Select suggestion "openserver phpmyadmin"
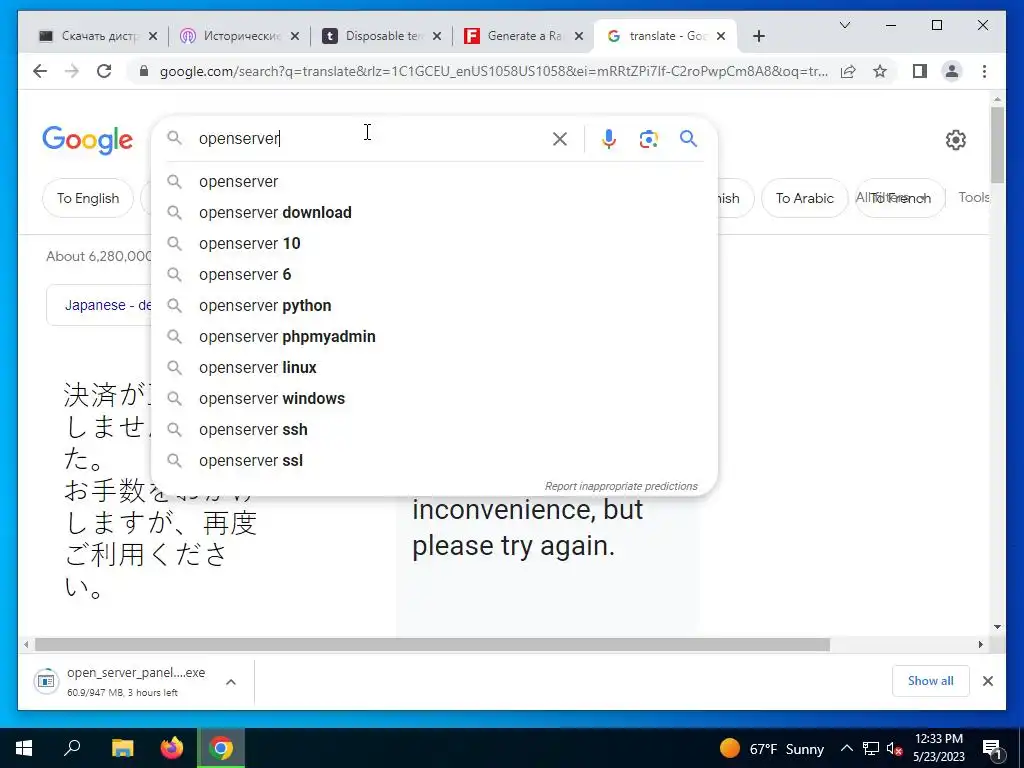Screen dimensions: 1024x768 (x=434, y=336)
